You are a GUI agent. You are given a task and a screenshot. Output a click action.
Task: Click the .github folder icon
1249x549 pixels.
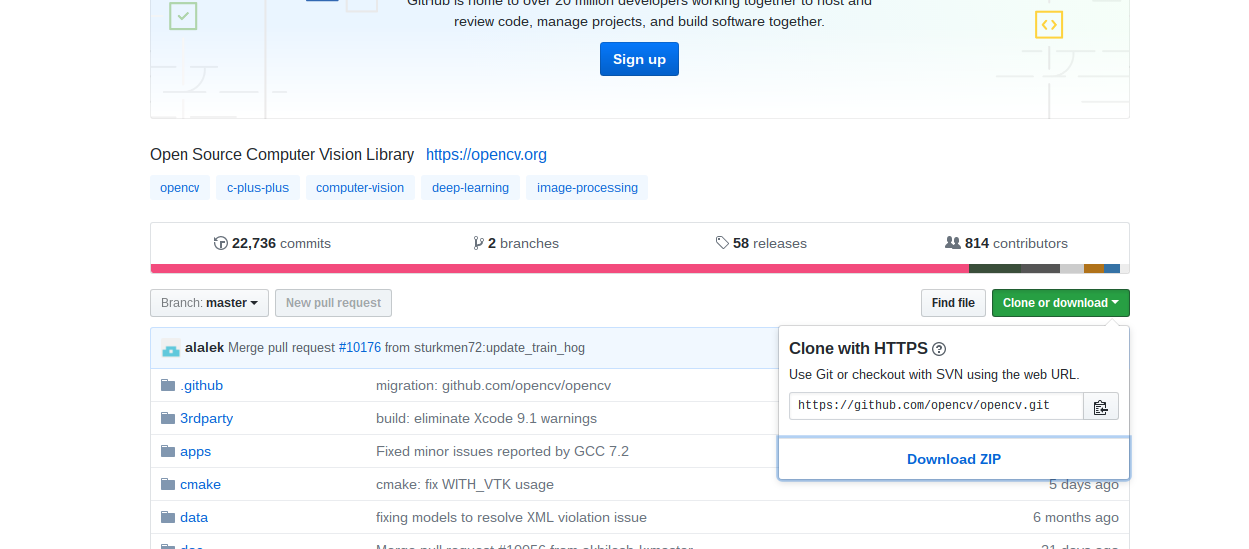[168, 386]
